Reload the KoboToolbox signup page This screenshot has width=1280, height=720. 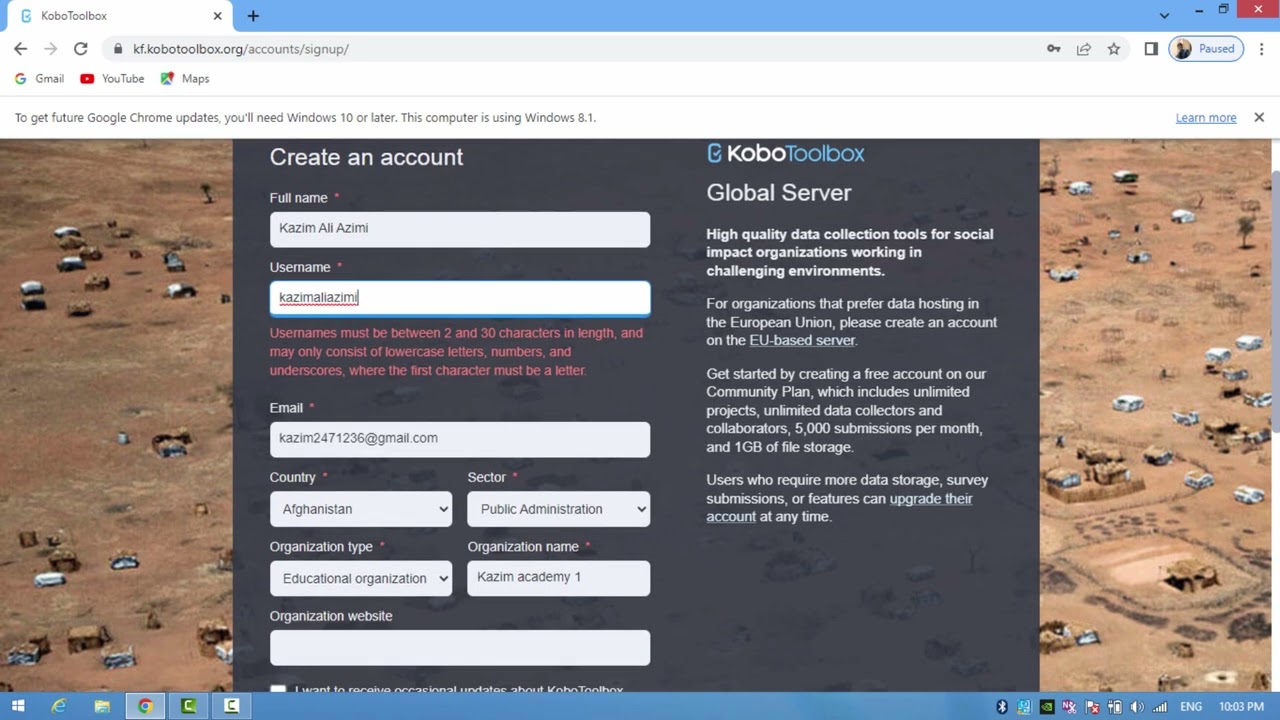pos(80,48)
